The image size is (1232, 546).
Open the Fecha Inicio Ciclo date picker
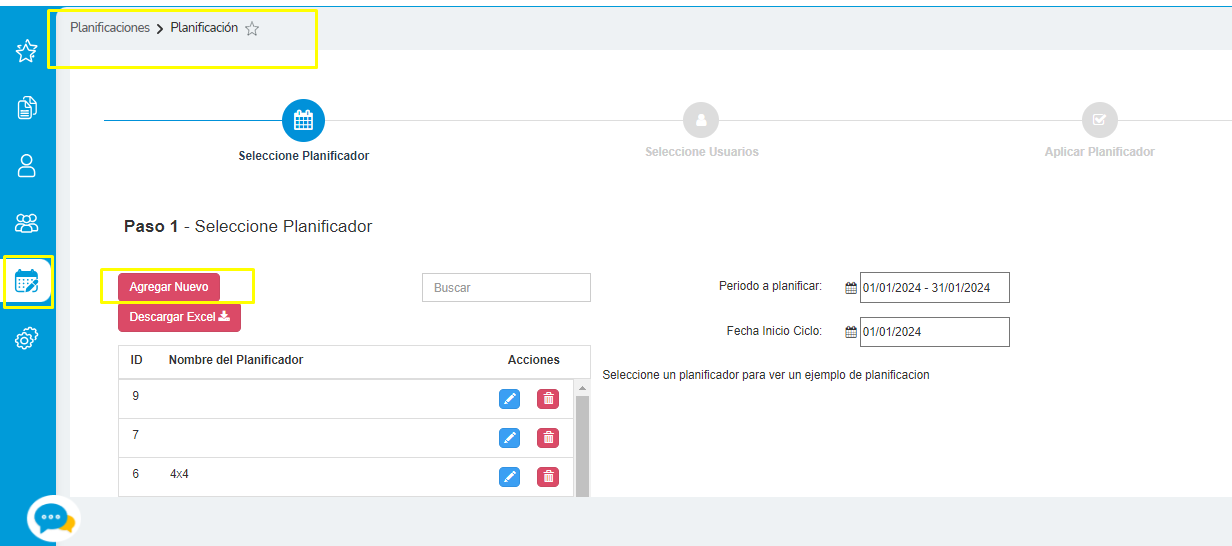point(934,332)
